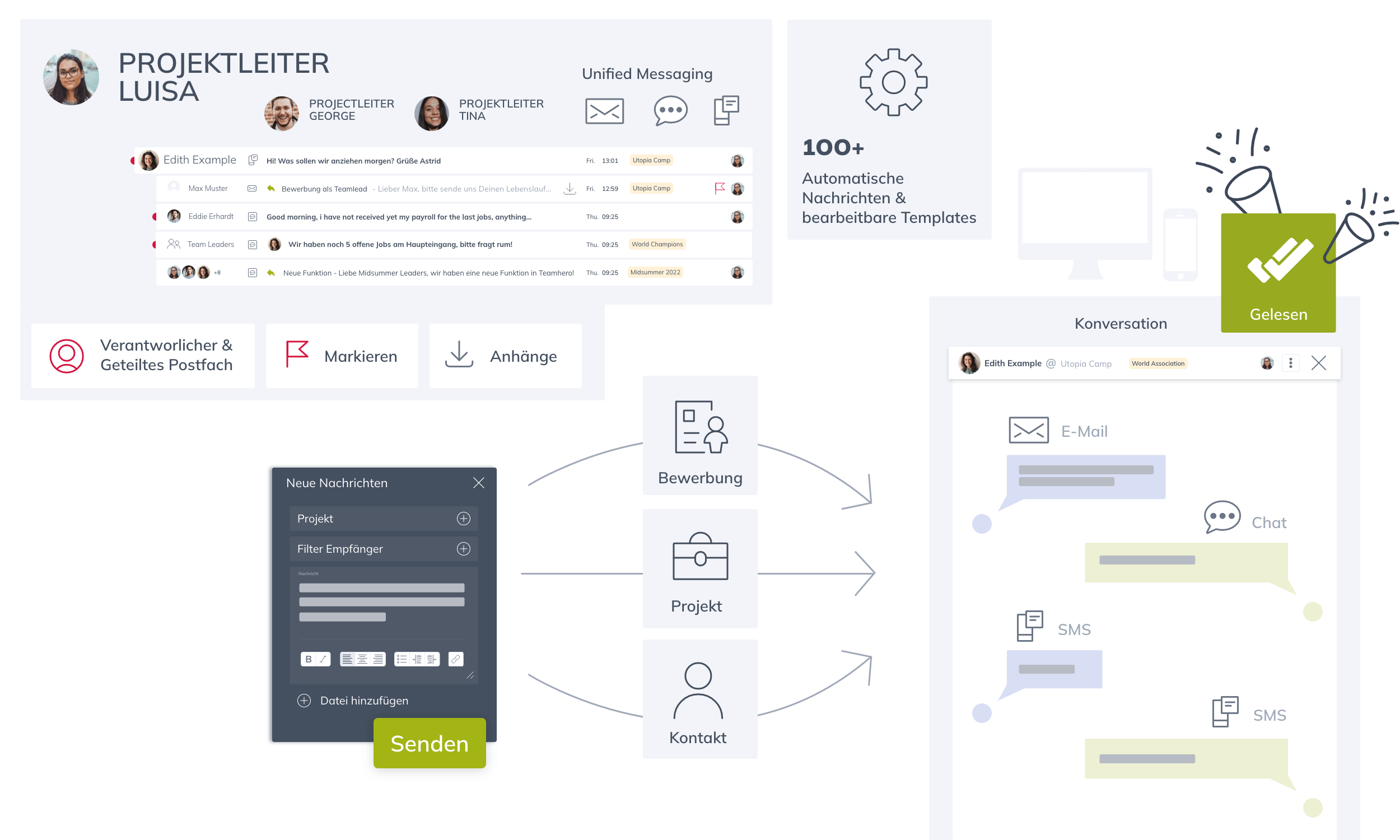Insert a bulleted list in message
The width and height of the screenshot is (1400, 840).
tap(401, 659)
